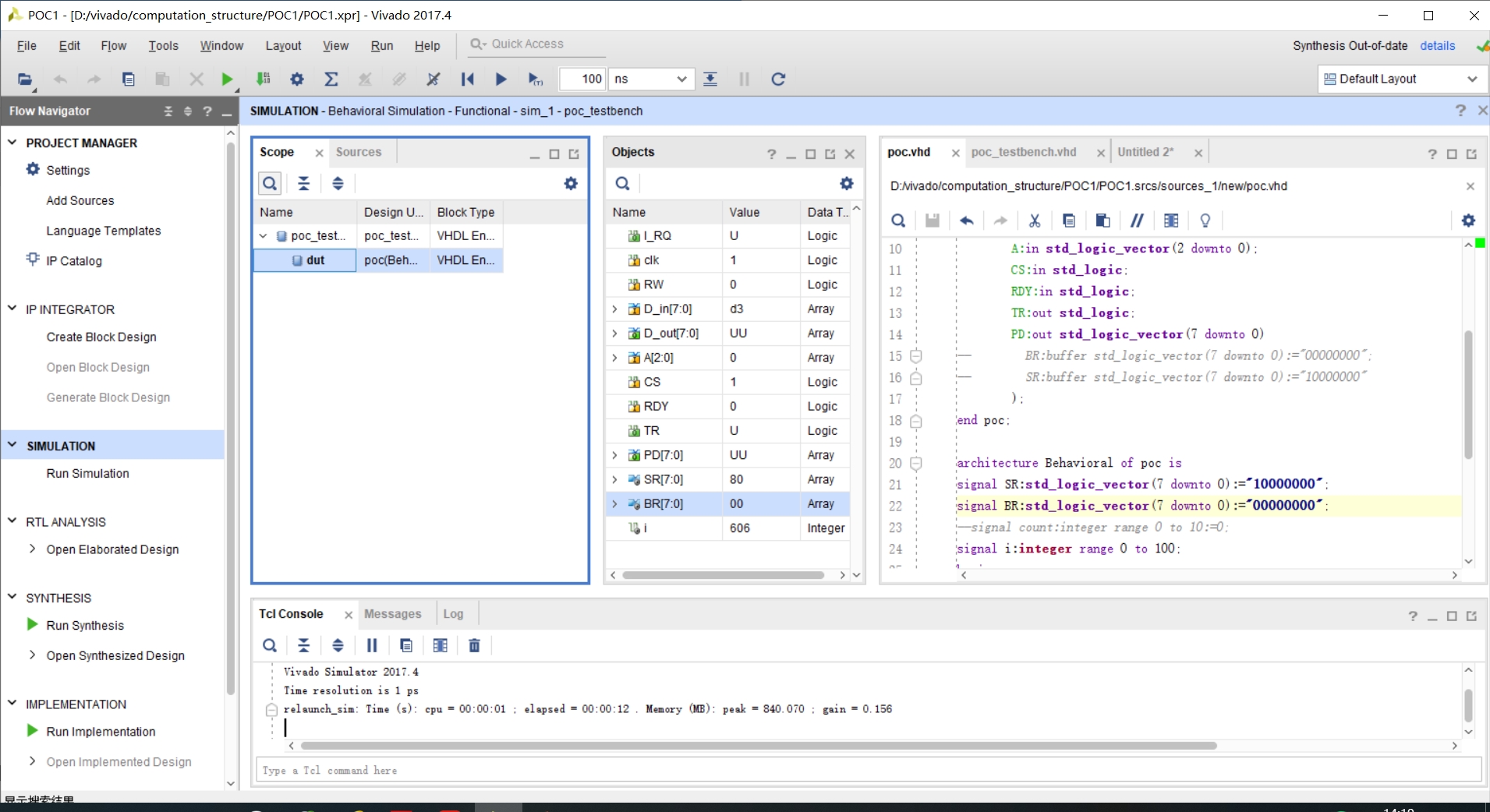Click the simulation time value field

click(583, 79)
